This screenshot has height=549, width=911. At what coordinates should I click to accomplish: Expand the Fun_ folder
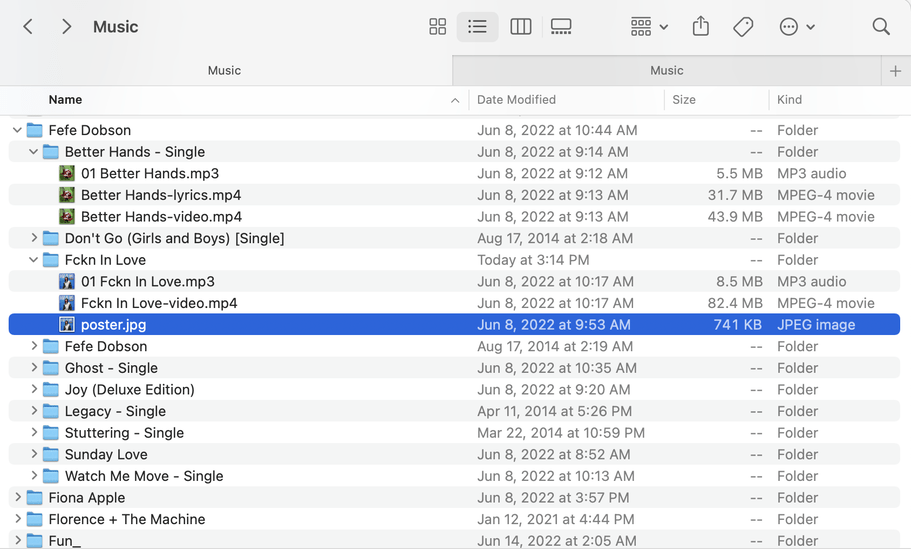click(x=17, y=540)
